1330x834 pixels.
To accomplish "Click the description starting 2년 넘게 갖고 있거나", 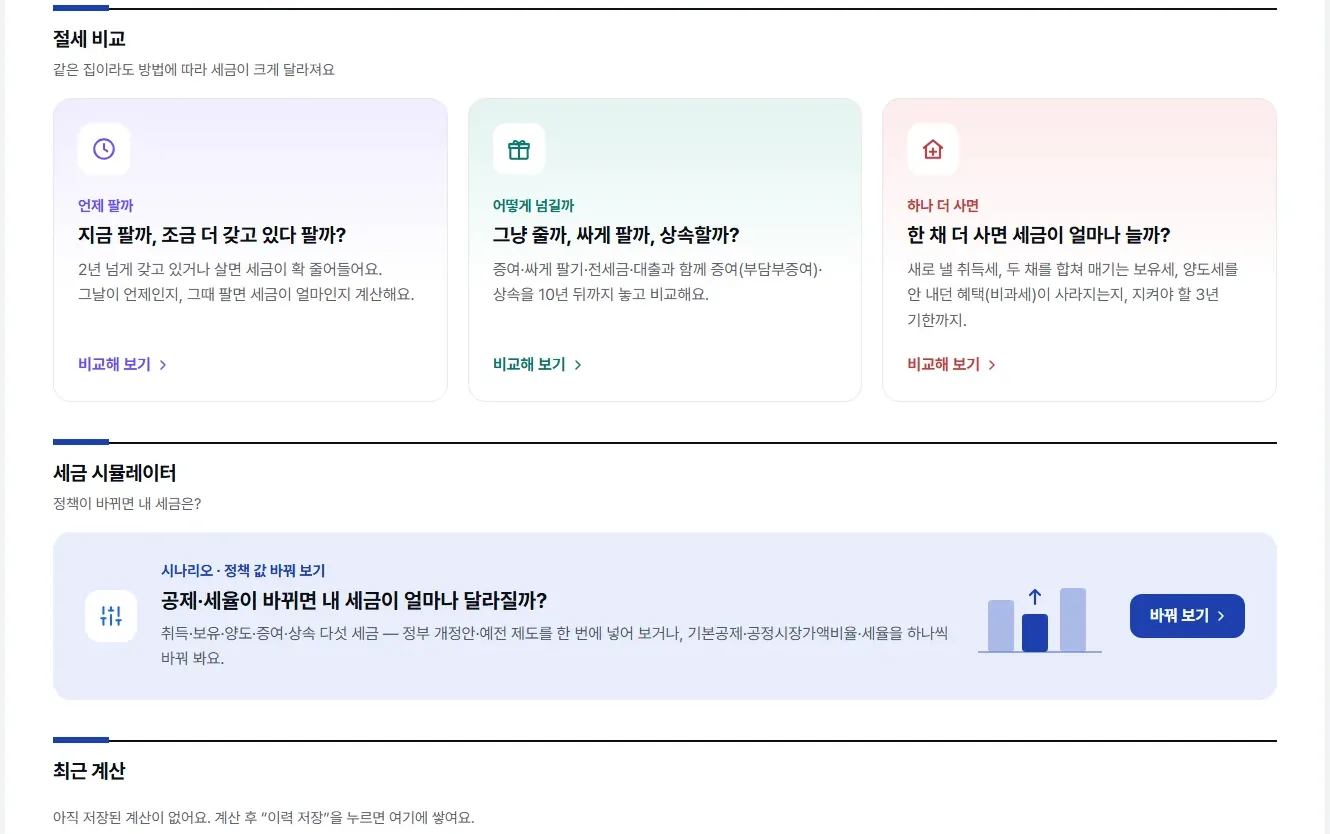I will click(246, 282).
